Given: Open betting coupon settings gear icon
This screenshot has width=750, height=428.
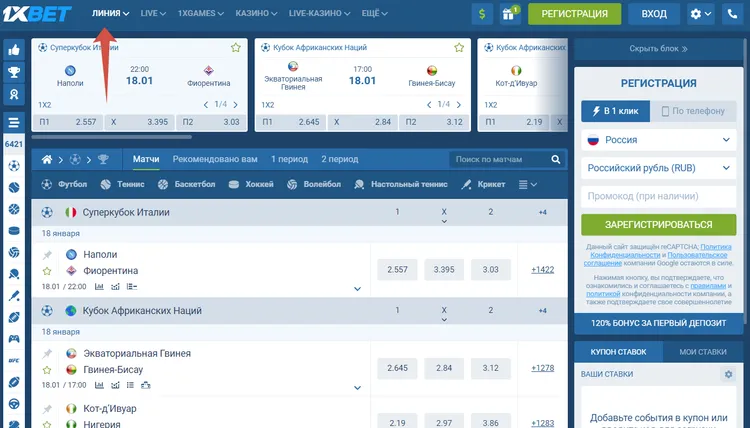Looking at the screenshot, I should pyautogui.click(x=728, y=374).
